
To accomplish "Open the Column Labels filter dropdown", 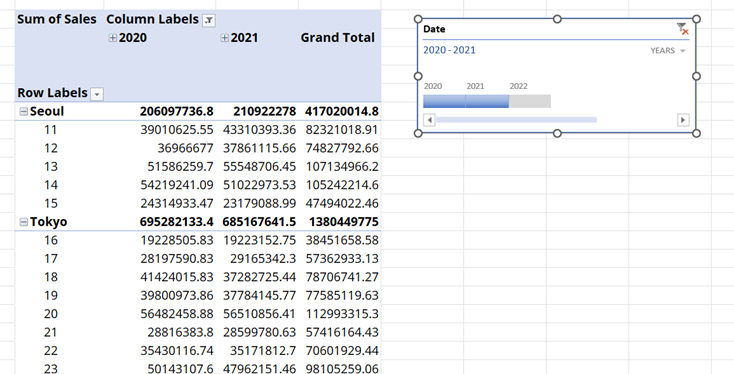I will coord(209,20).
